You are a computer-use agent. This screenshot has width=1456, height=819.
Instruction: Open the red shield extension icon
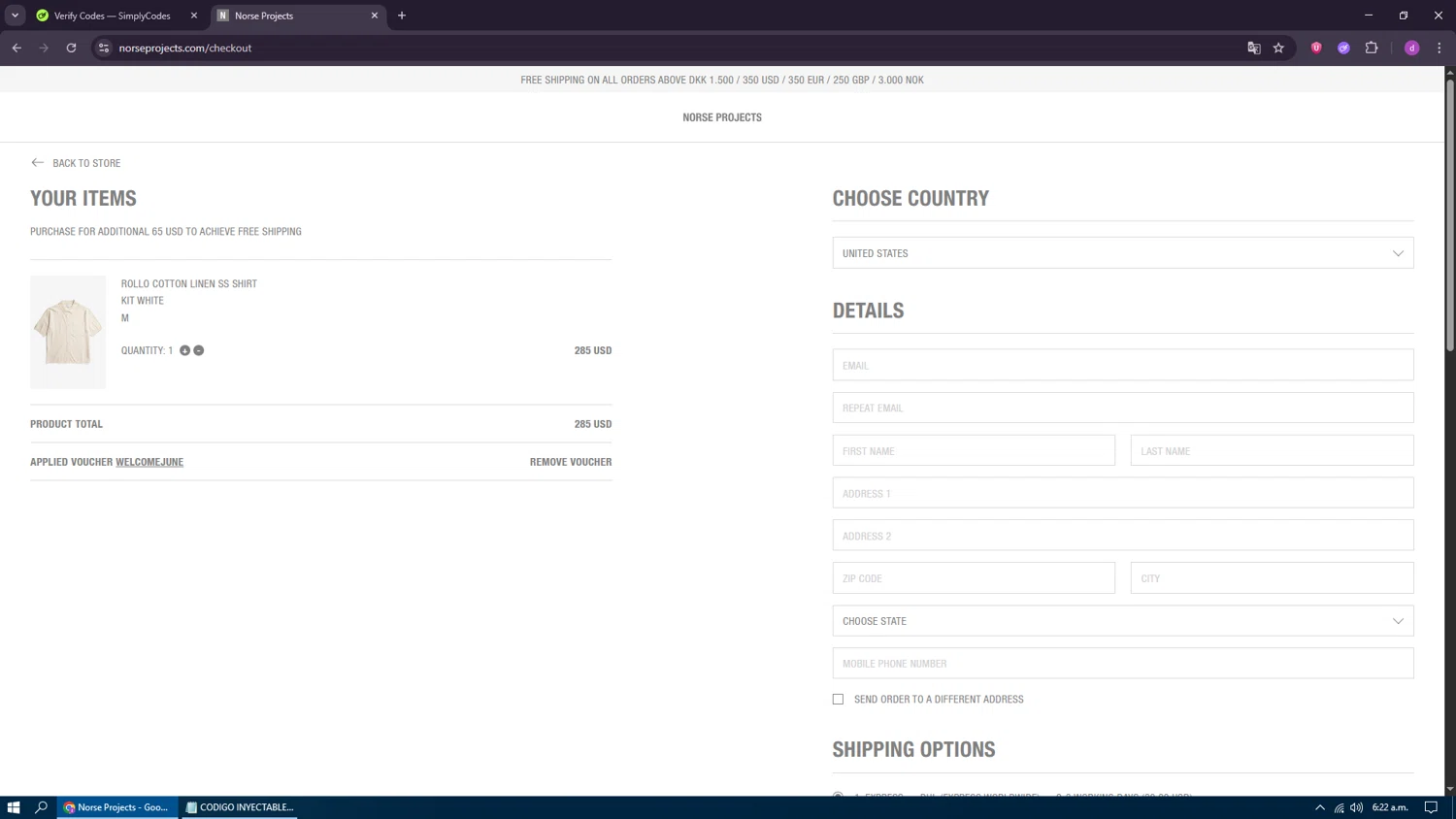click(1316, 48)
